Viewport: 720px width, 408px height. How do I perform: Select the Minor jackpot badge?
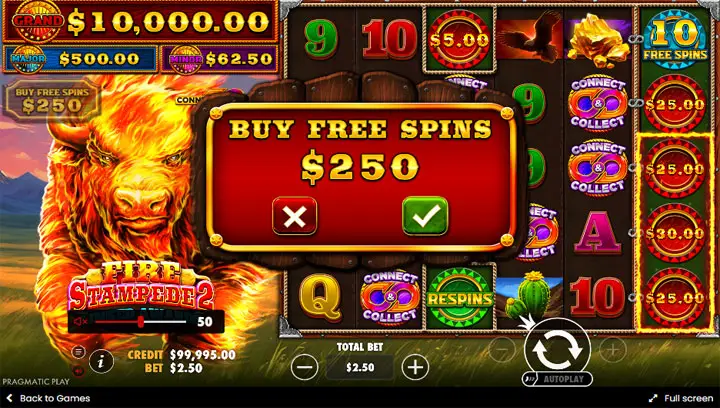point(186,59)
